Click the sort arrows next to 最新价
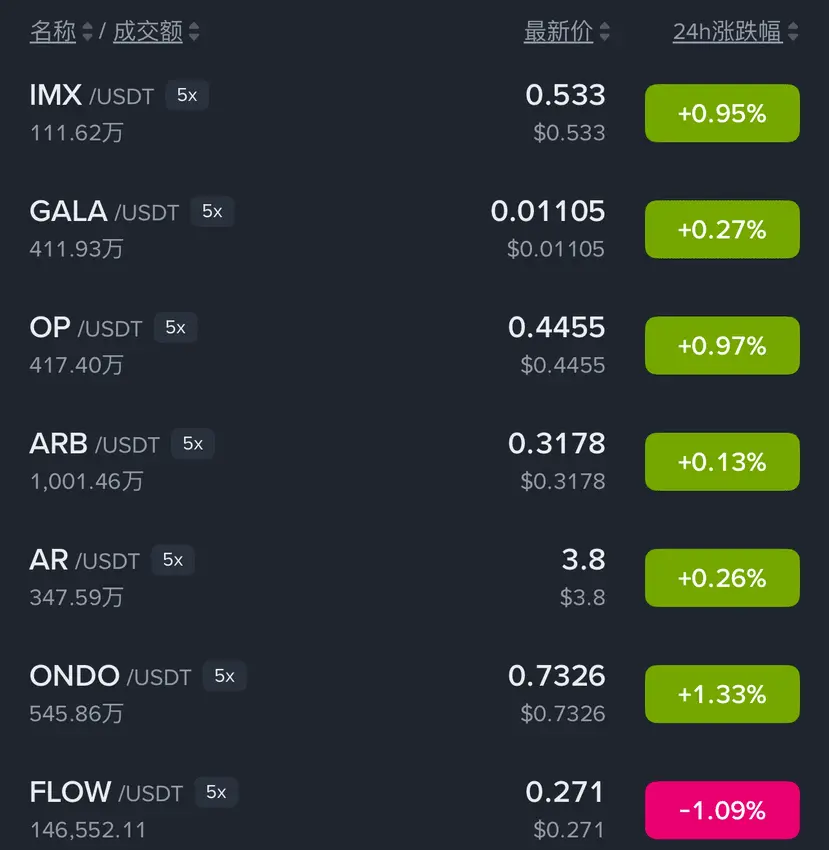This screenshot has height=850, width=829. pos(605,32)
